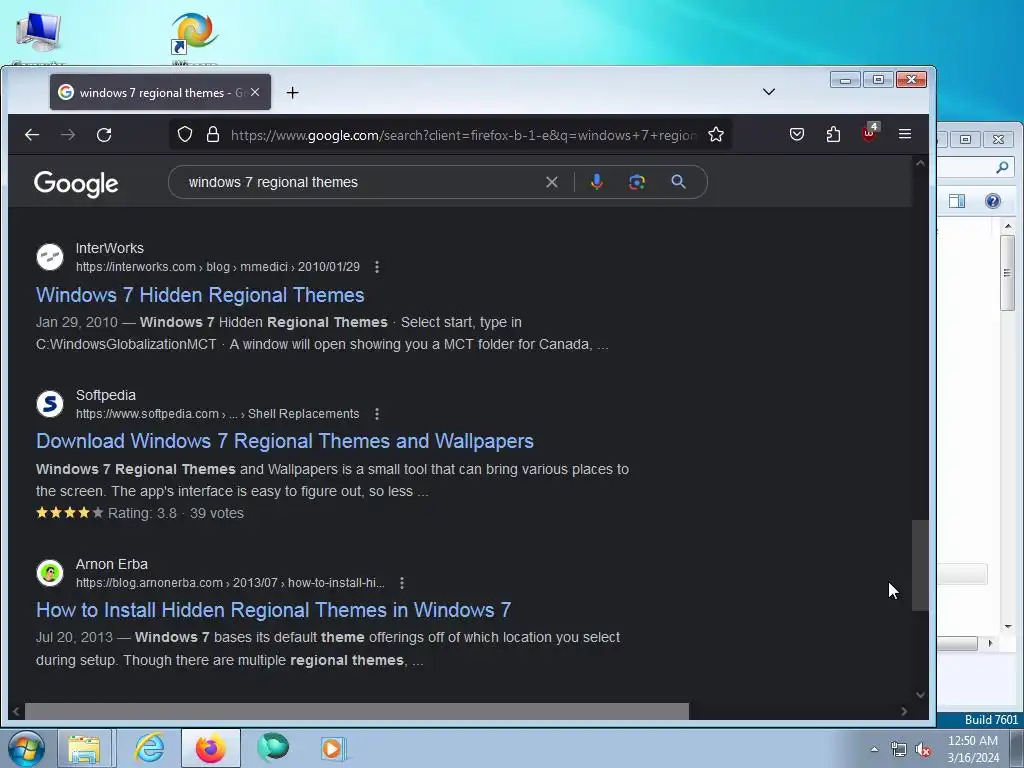Image resolution: width=1024 pixels, height=768 pixels.
Task: Open Windows 7 Hidden Regional Themes result
Action: coord(200,295)
